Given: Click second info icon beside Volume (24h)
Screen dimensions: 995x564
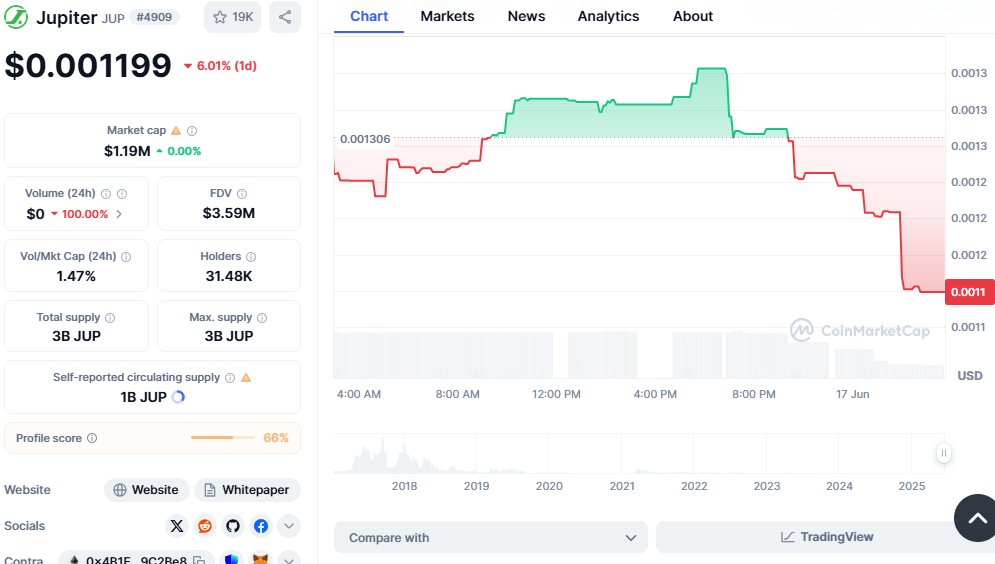Looking at the screenshot, I should [122, 193].
